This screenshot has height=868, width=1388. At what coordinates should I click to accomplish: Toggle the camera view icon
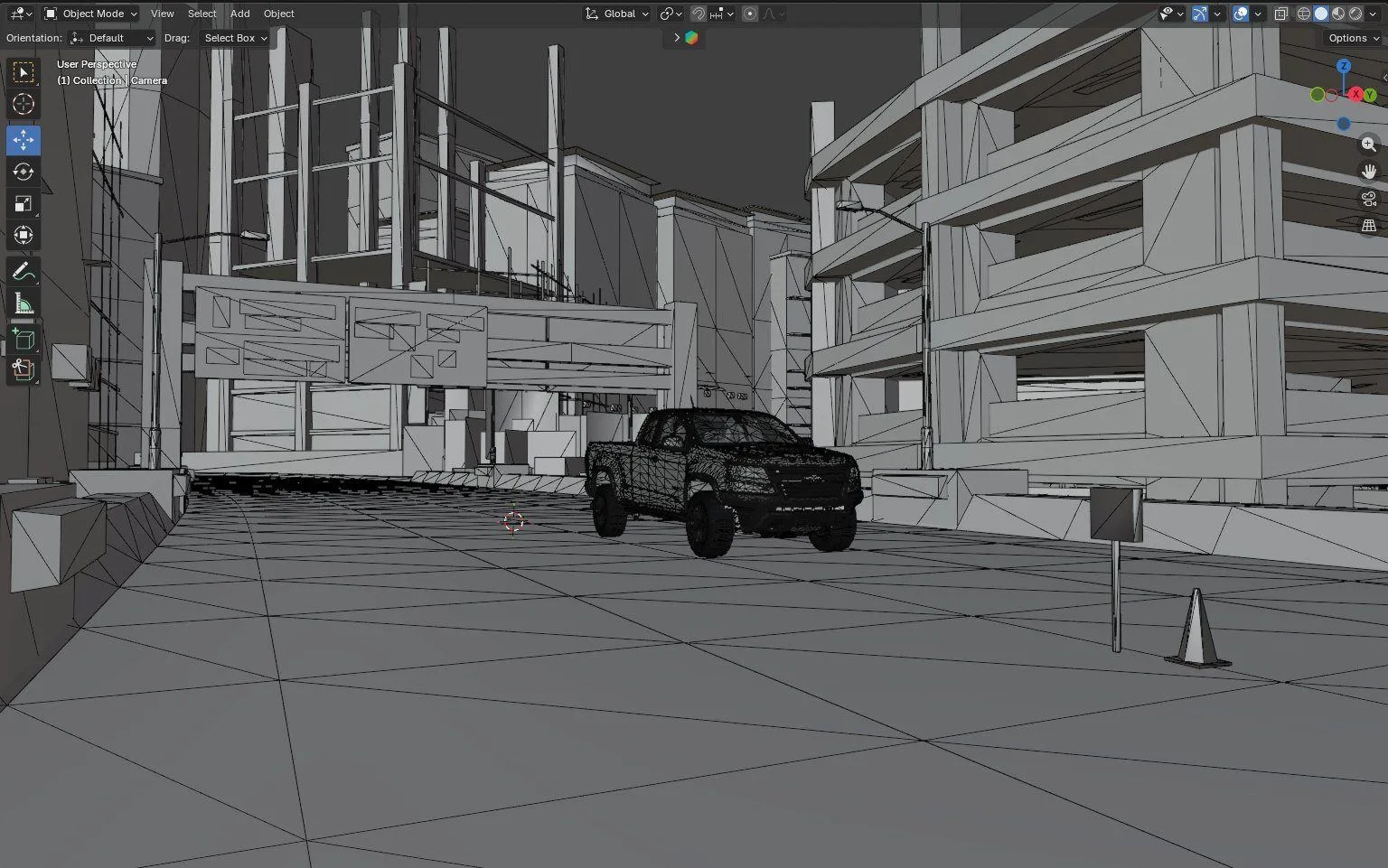coord(1369,199)
